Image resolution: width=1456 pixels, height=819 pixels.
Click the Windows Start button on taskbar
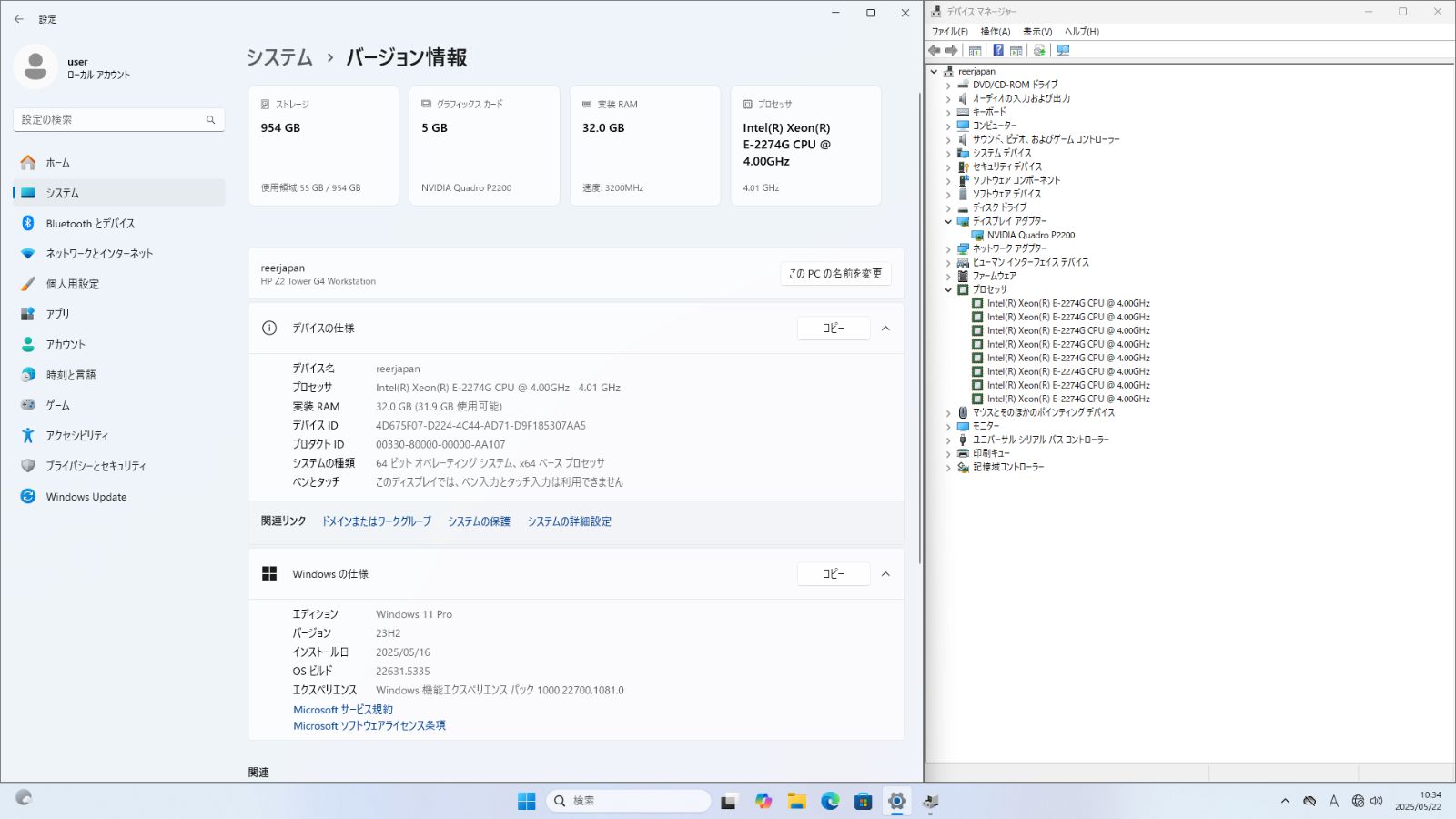pyautogui.click(x=527, y=801)
